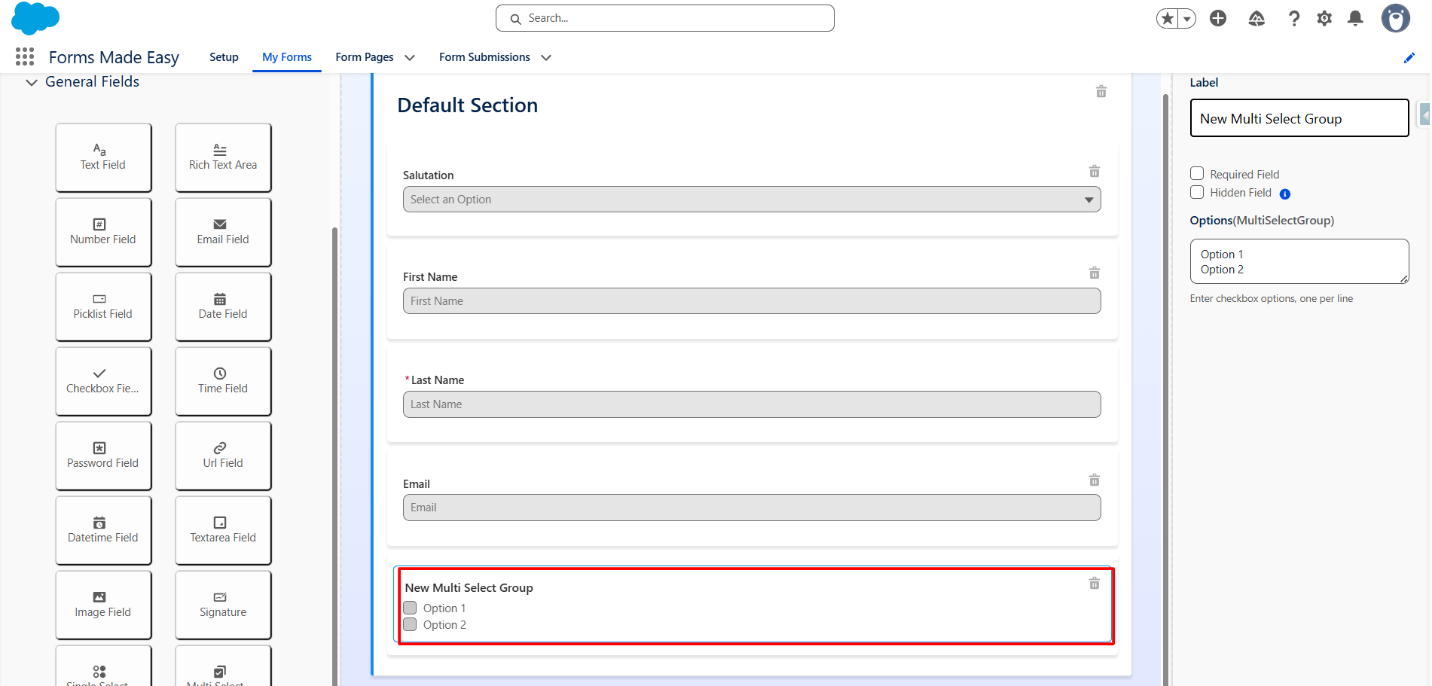
Task: Open the Salutation dropdown
Action: point(751,199)
